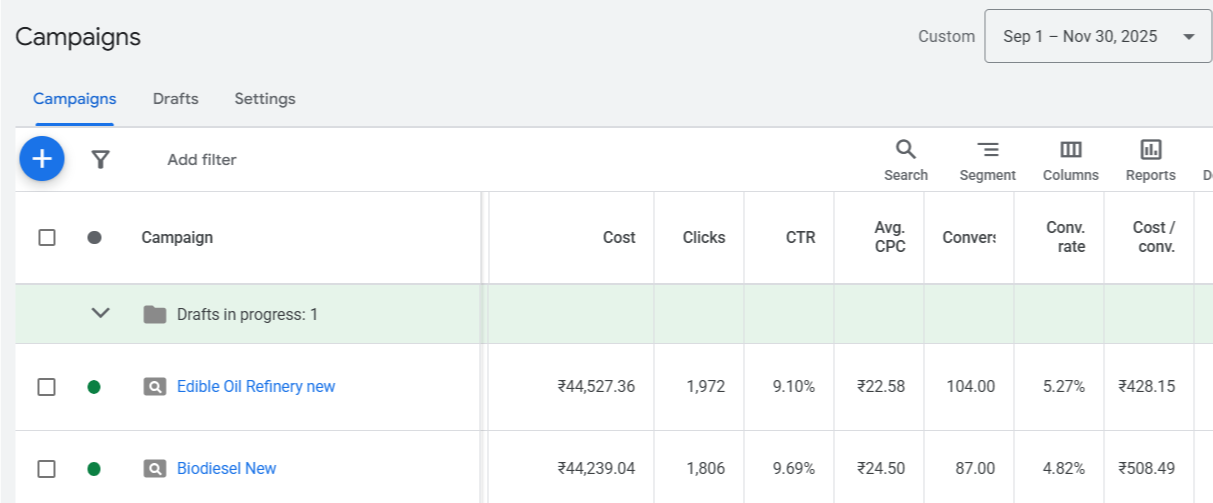The image size is (1213, 503).
Task: Select the Edible Oil Refinery new checkbox
Action: [x=47, y=387]
